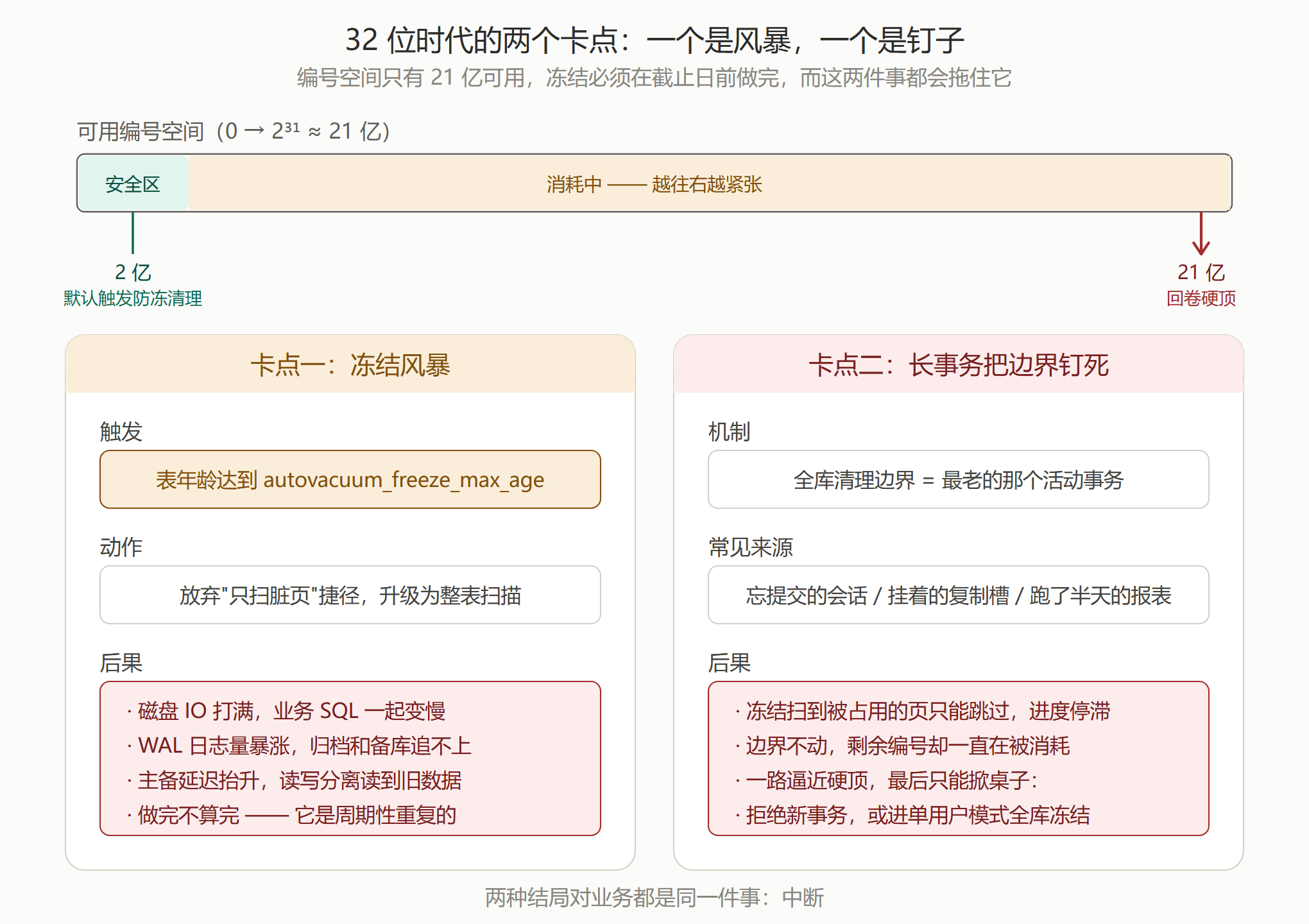Viewport: 1309px width, 924px height.
Task: Click the '消耗中 —— 越往右越紧张' bar segment
Action: [x=710, y=184]
